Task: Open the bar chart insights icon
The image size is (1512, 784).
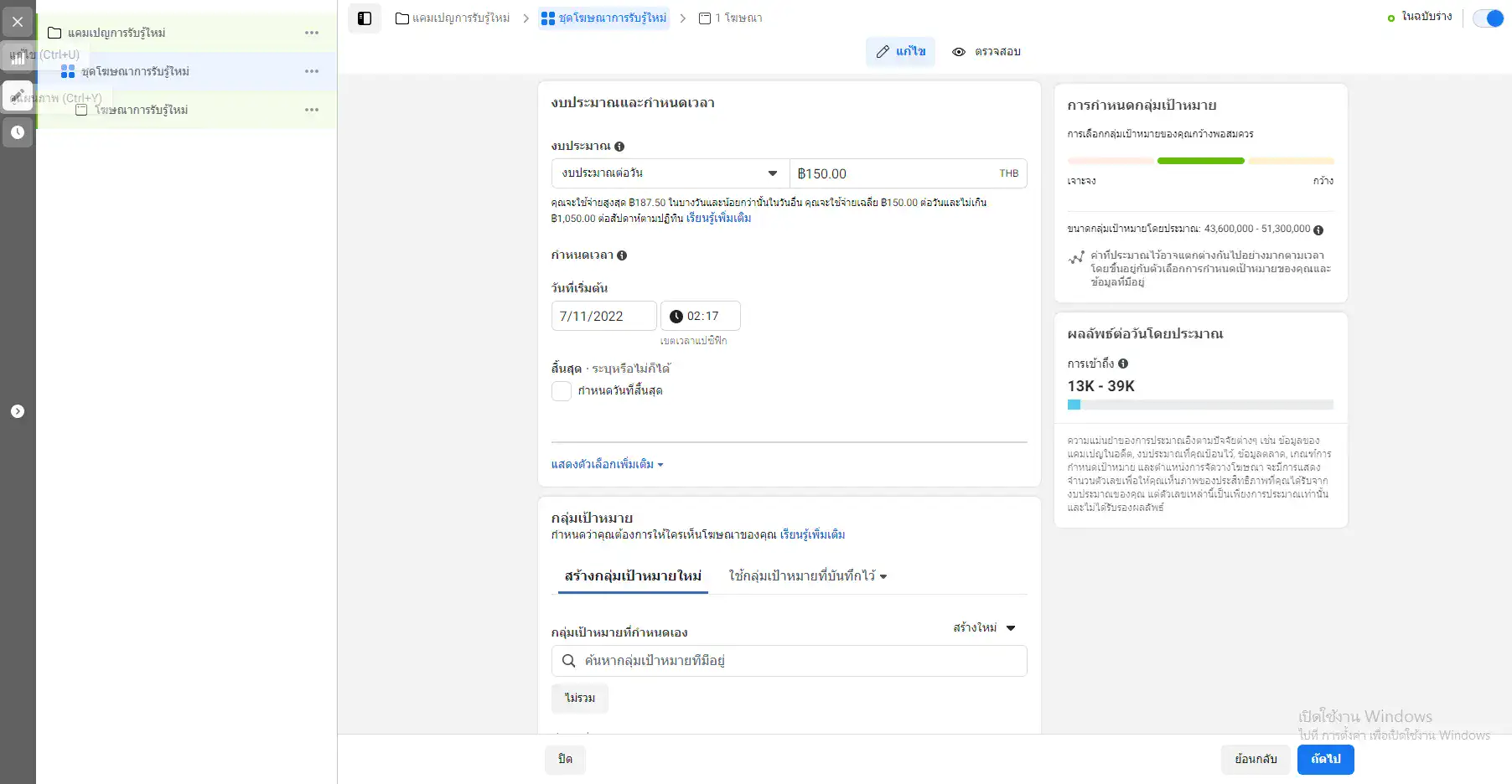Action: (18, 58)
